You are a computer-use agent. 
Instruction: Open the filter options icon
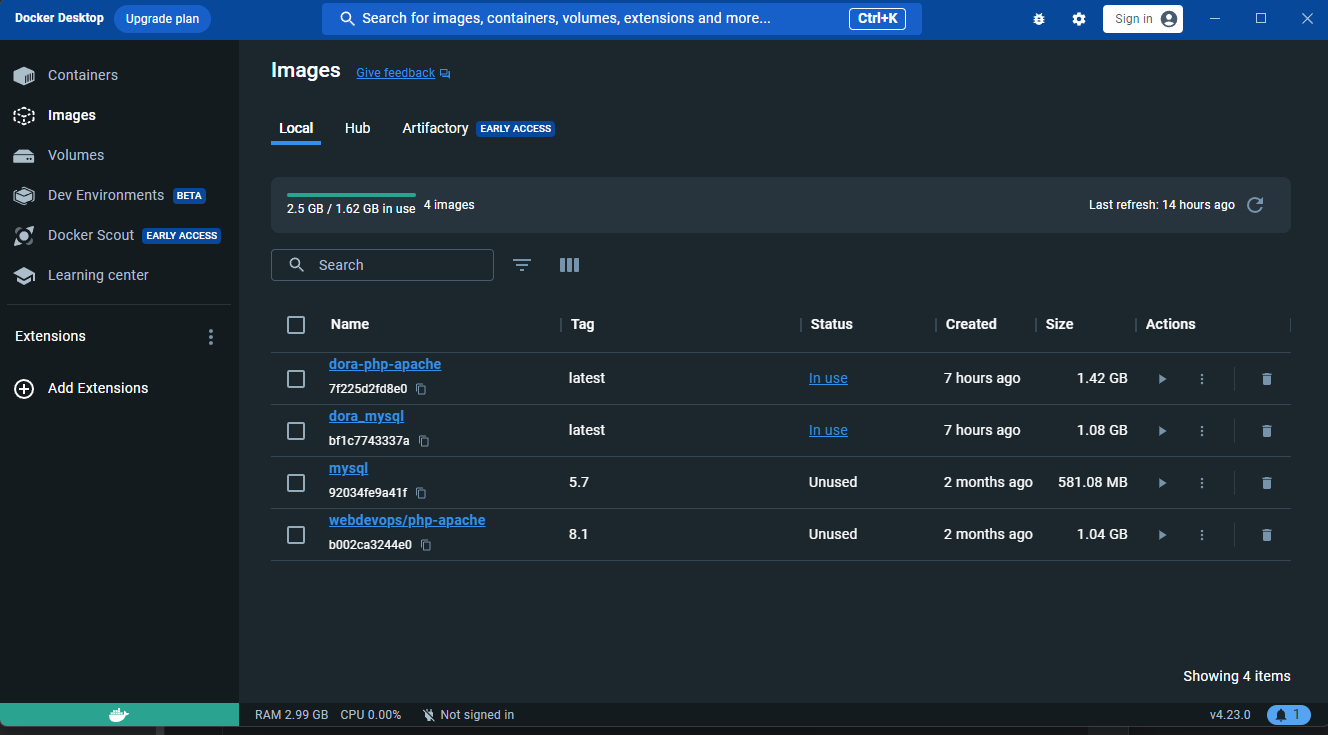(x=522, y=265)
